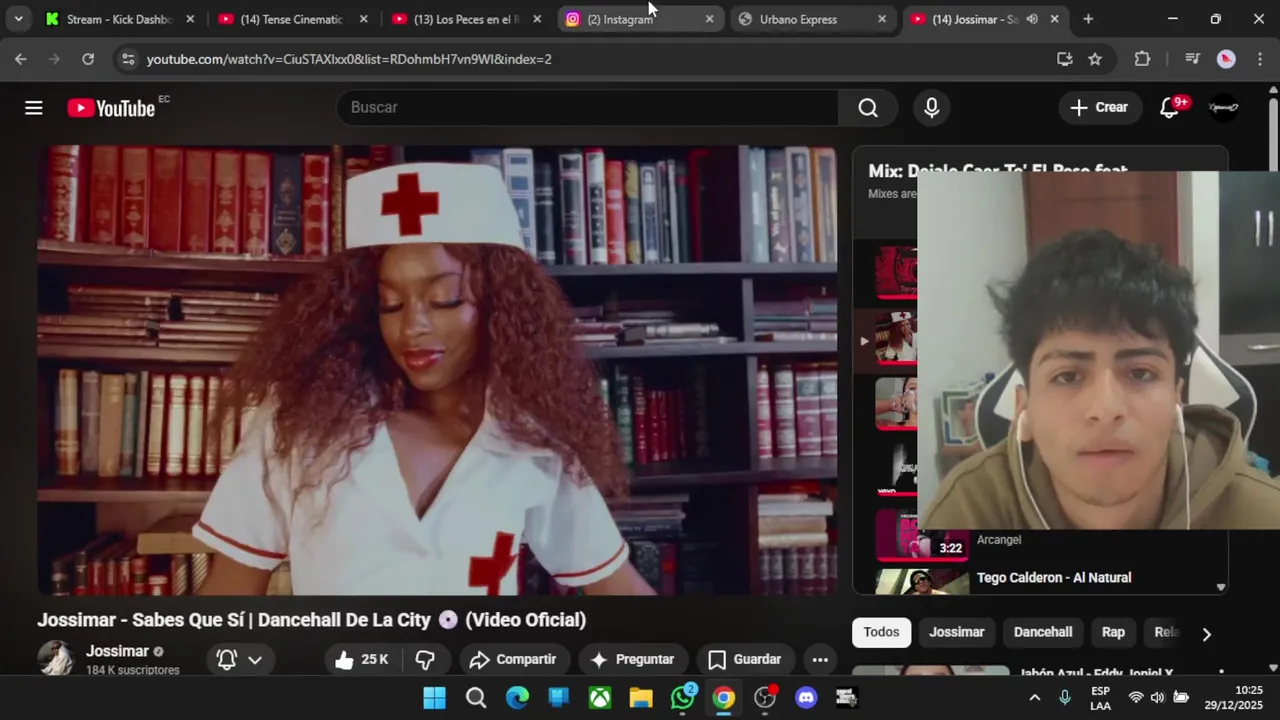This screenshot has height=720, width=1280.
Task: View site information icon in address bar
Action: click(x=128, y=59)
